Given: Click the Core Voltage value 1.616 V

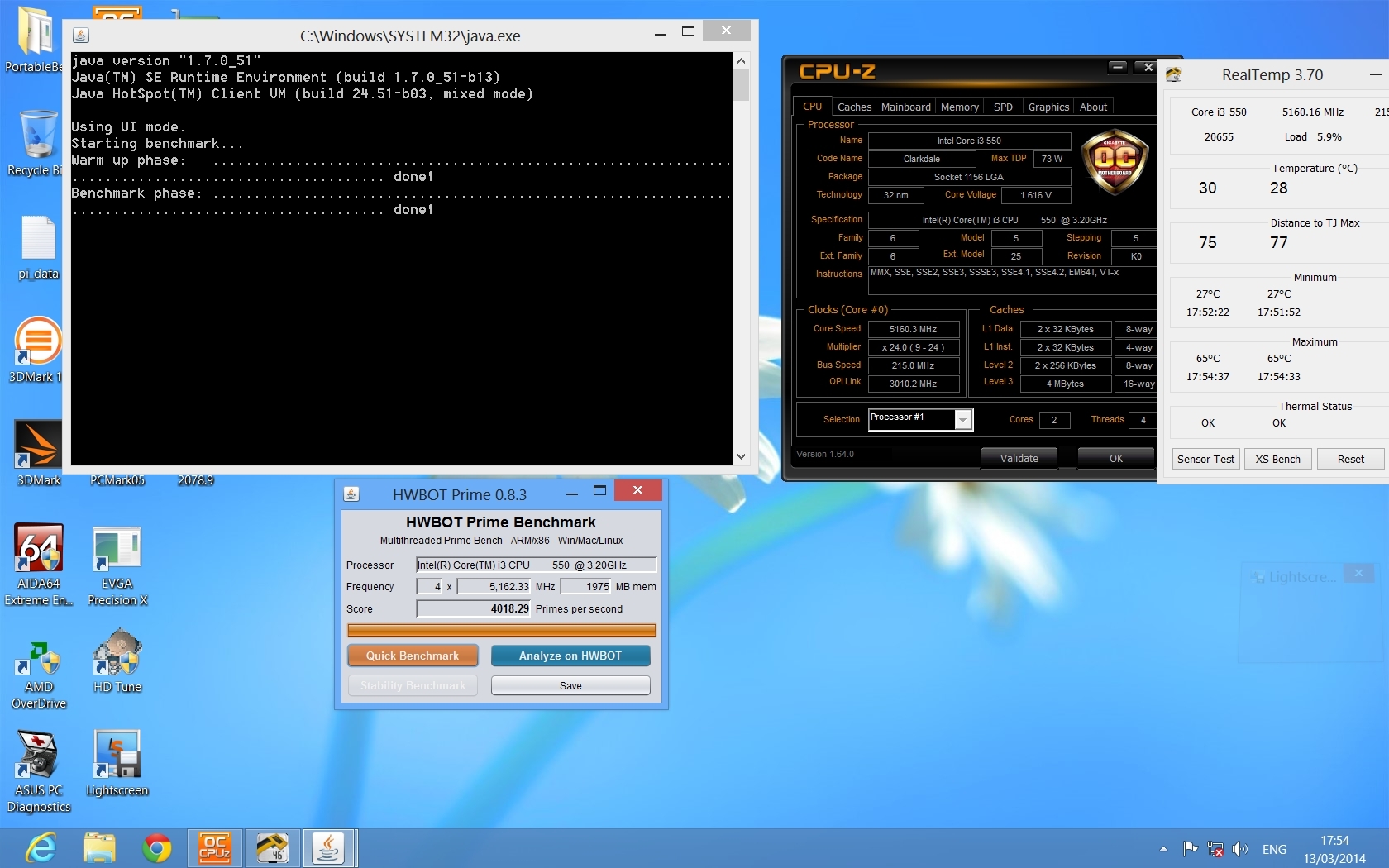Looking at the screenshot, I should click(x=1036, y=195).
